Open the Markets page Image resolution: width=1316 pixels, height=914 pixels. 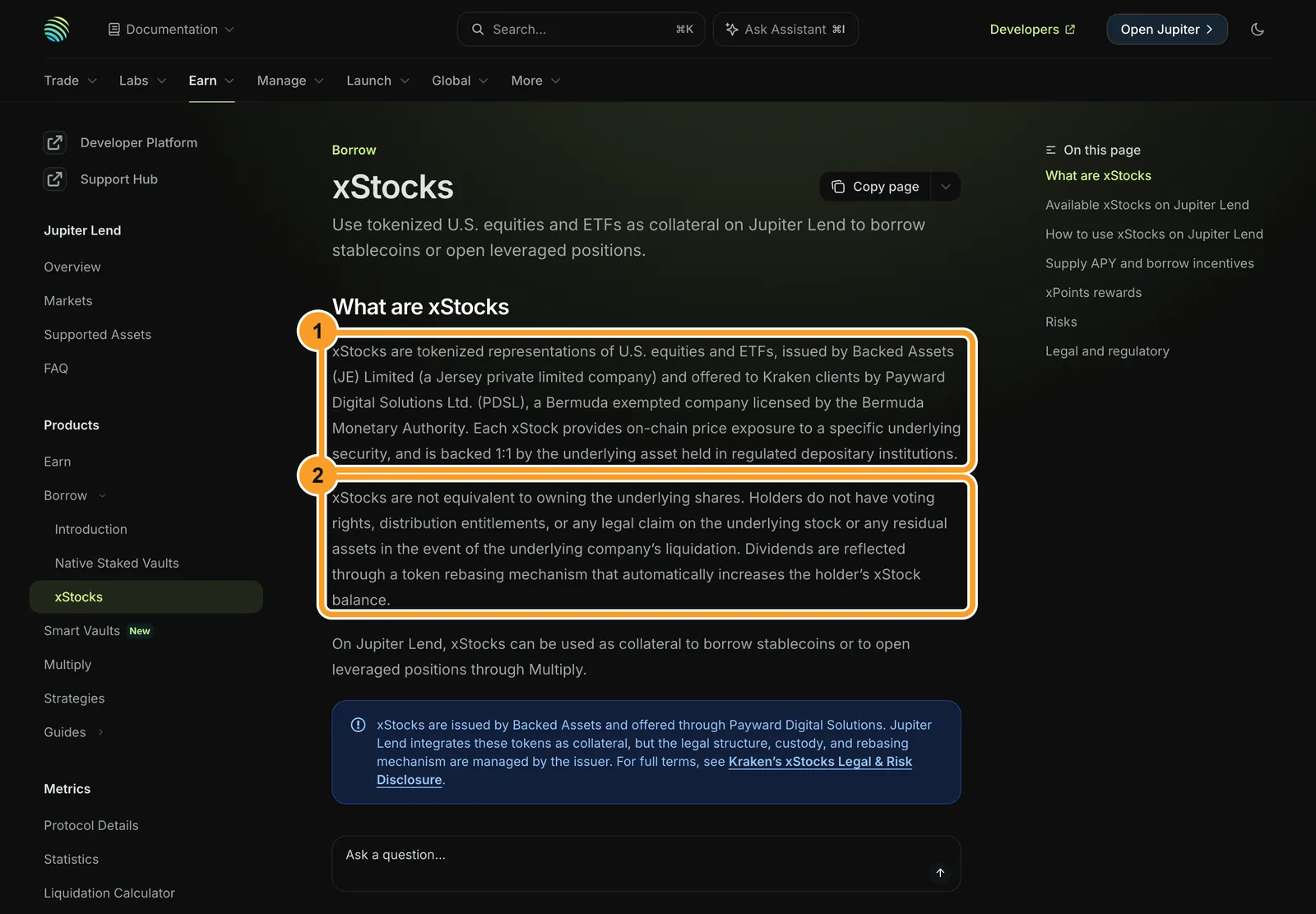click(68, 301)
